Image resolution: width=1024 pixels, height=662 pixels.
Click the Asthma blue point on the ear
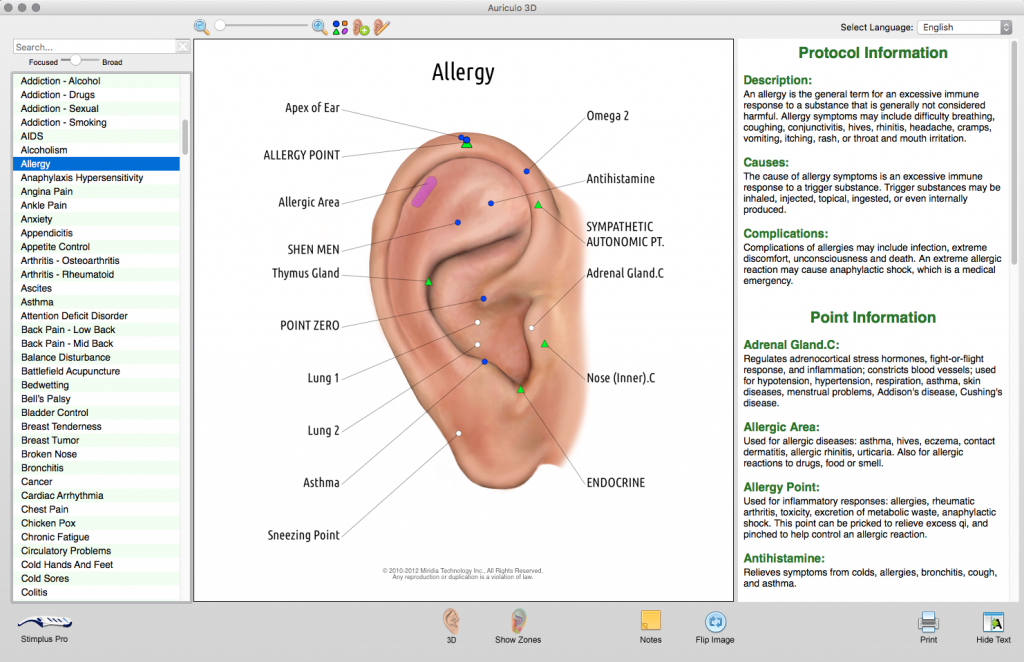(x=485, y=361)
